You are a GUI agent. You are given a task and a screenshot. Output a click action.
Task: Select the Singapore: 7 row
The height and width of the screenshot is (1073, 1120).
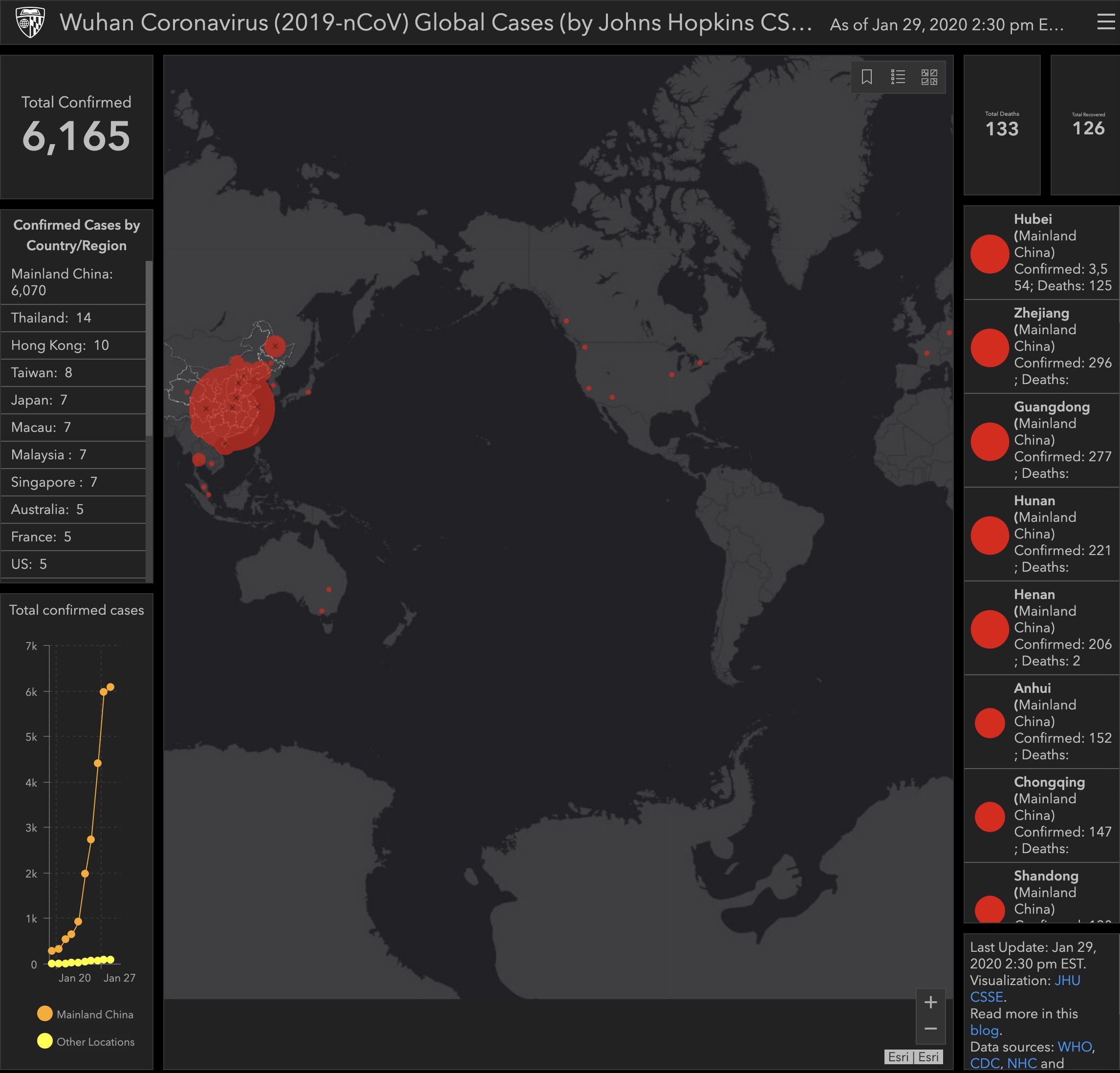[x=73, y=482]
